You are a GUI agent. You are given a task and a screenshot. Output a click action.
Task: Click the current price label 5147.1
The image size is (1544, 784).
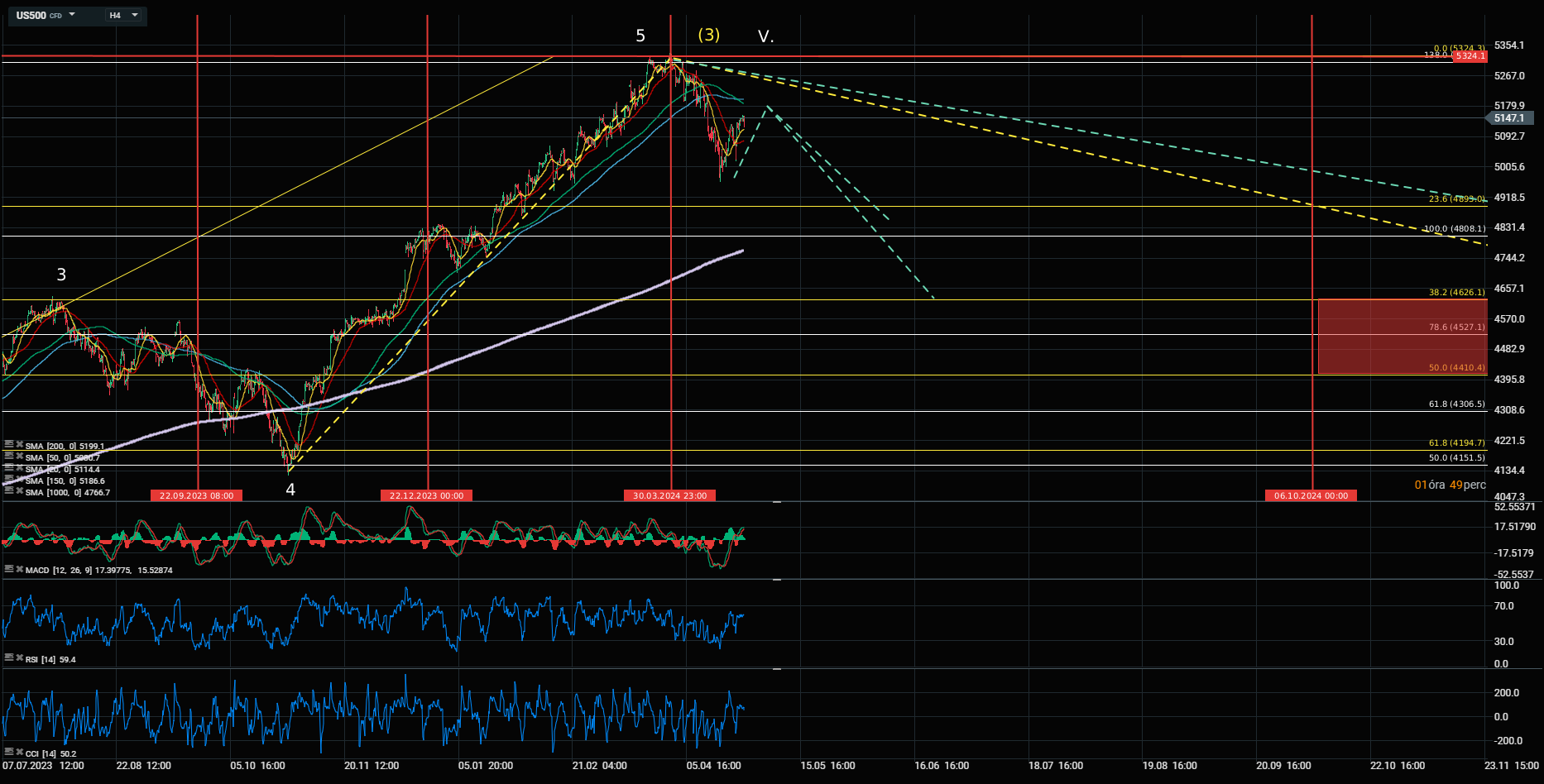(x=1509, y=118)
